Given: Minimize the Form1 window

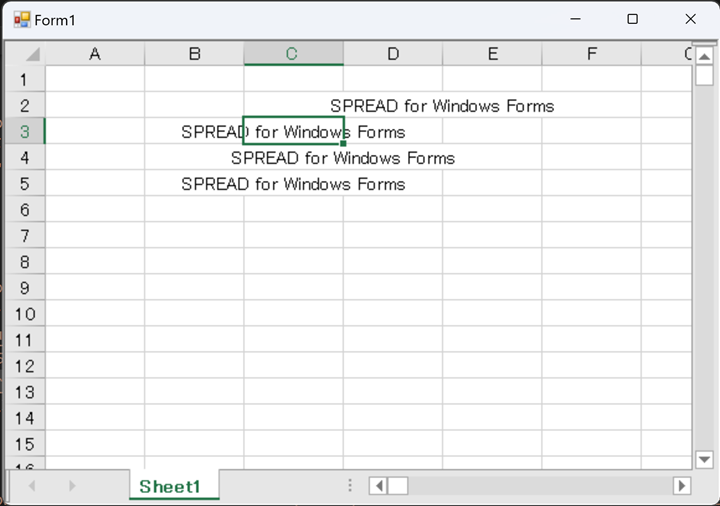Looking at the screenshot, I should [x=575, y=19].
